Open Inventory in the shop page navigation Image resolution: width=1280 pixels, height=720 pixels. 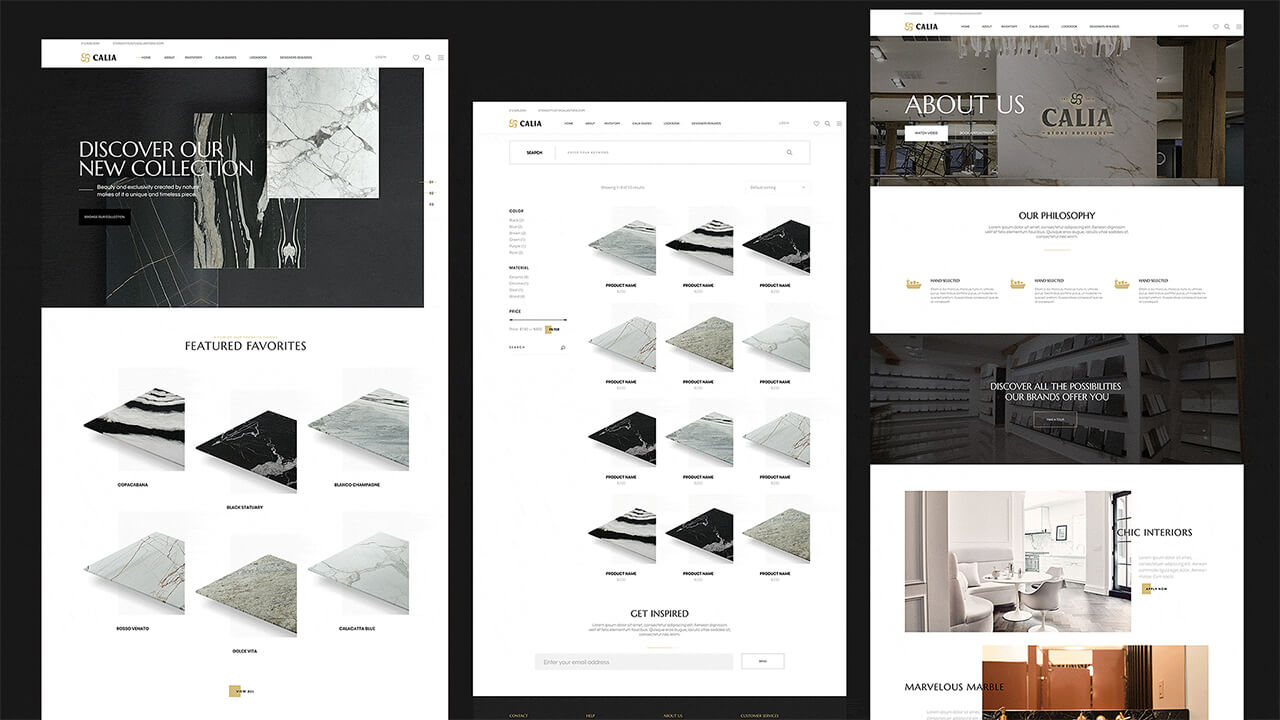pos(612,124)
